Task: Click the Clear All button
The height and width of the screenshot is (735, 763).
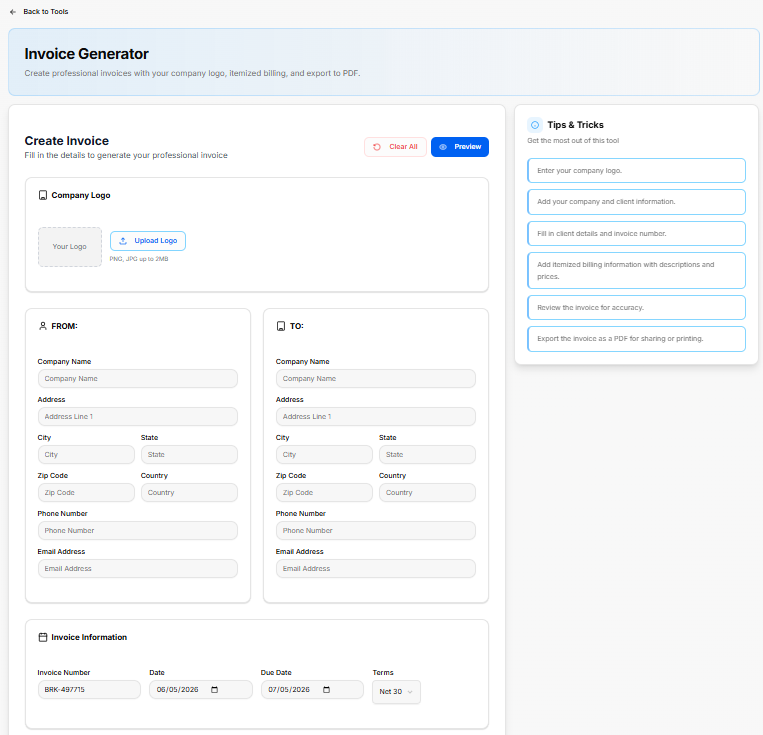Action: coord(395,147)
